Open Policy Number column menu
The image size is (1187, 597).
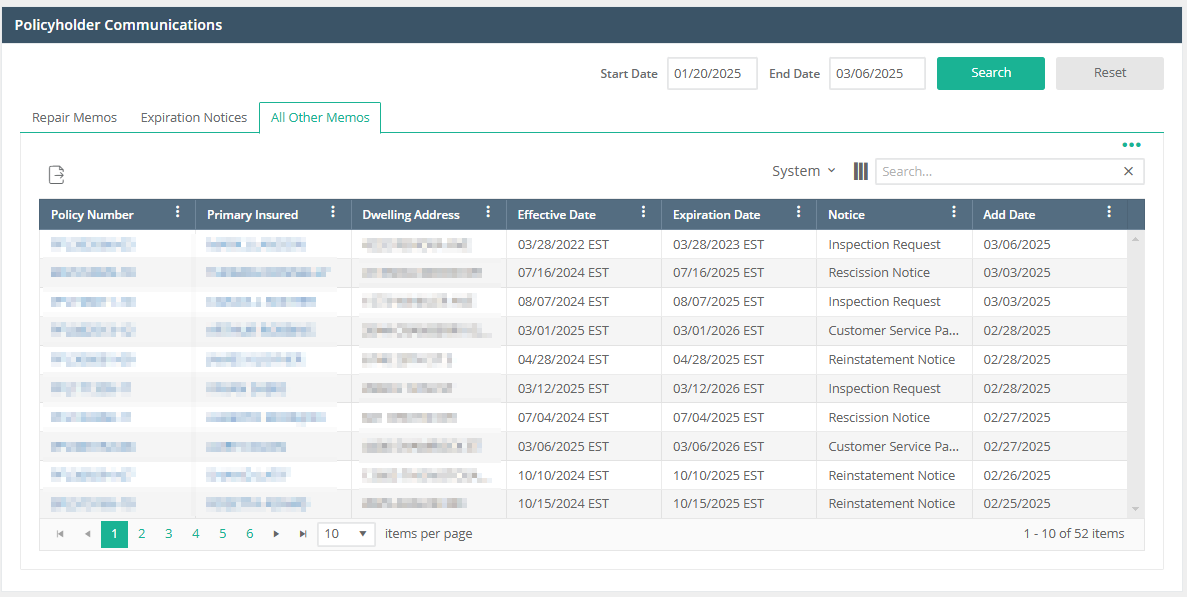[x=178, y=212]
